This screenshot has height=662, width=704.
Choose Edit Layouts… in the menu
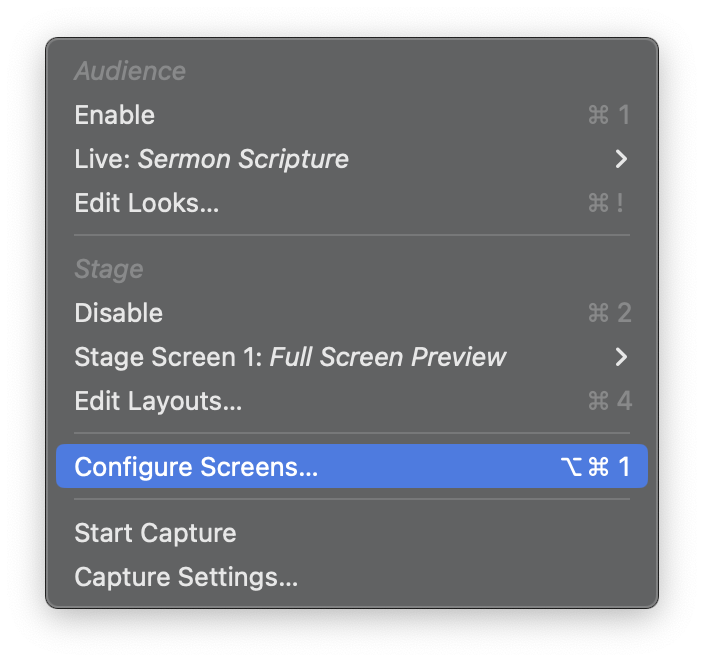pyautogui.click(x=158, y=401)
